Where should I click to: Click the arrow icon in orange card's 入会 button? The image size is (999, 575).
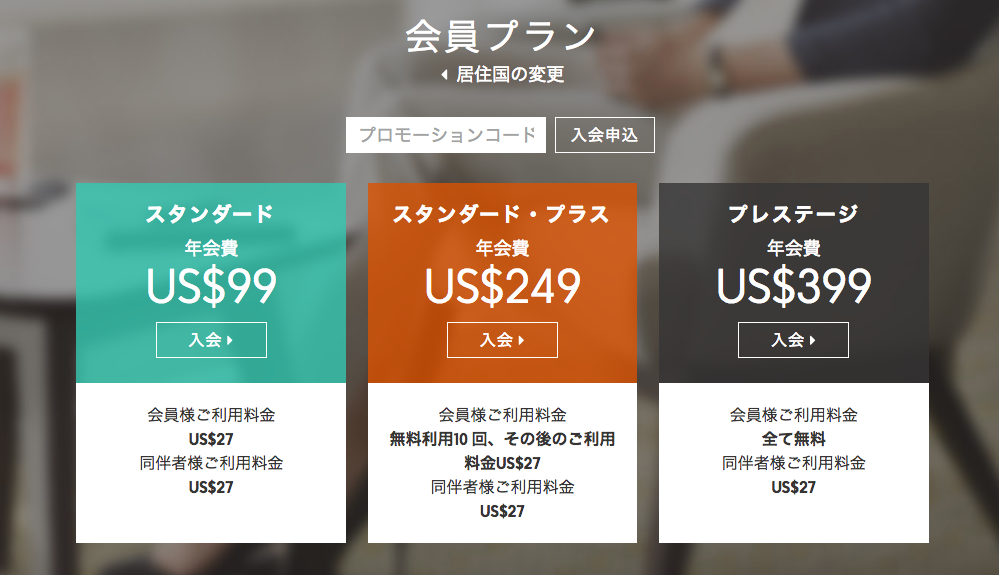tap(521, 341)
